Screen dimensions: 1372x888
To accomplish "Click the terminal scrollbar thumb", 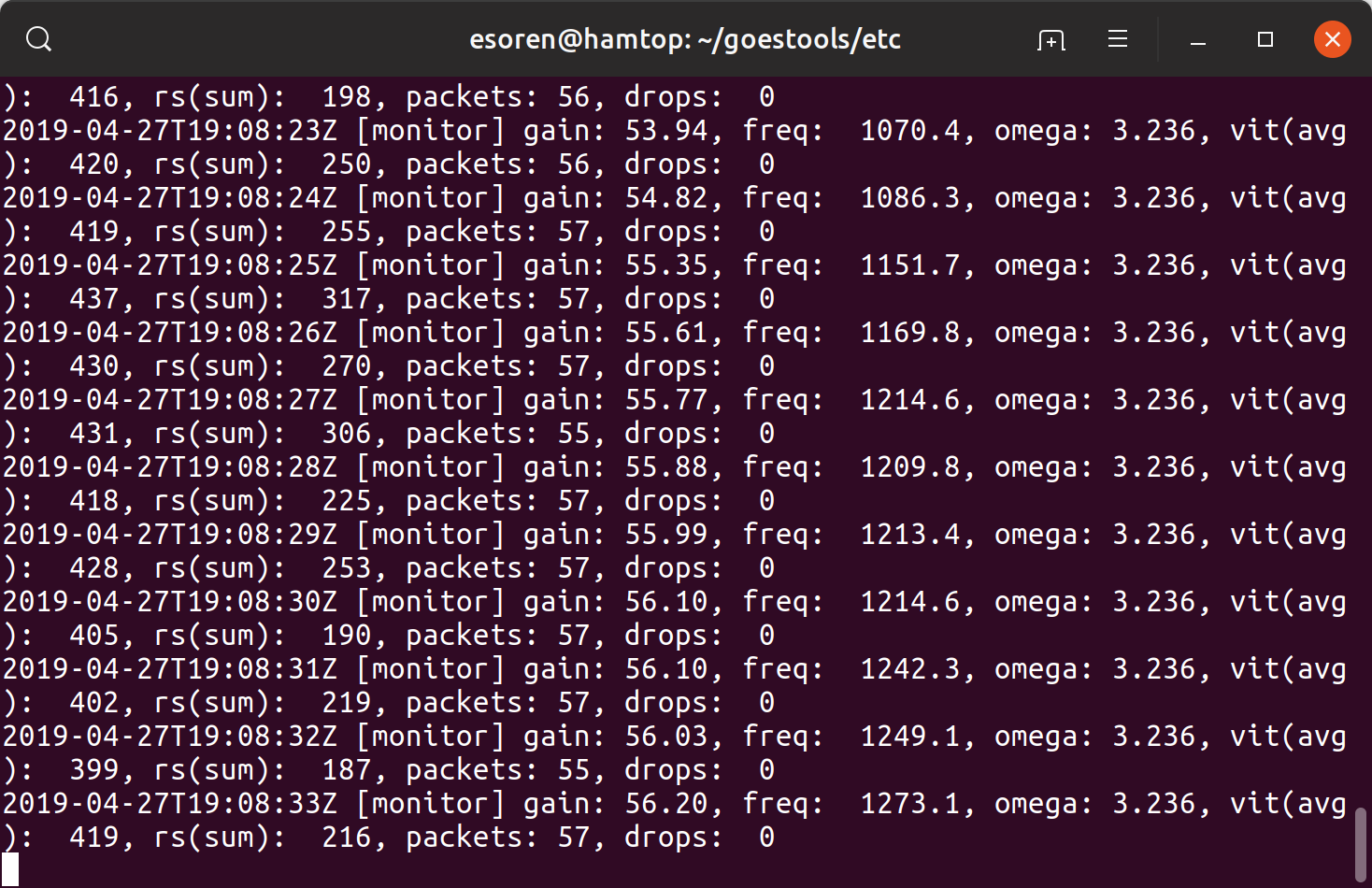I will (1361, 845).
